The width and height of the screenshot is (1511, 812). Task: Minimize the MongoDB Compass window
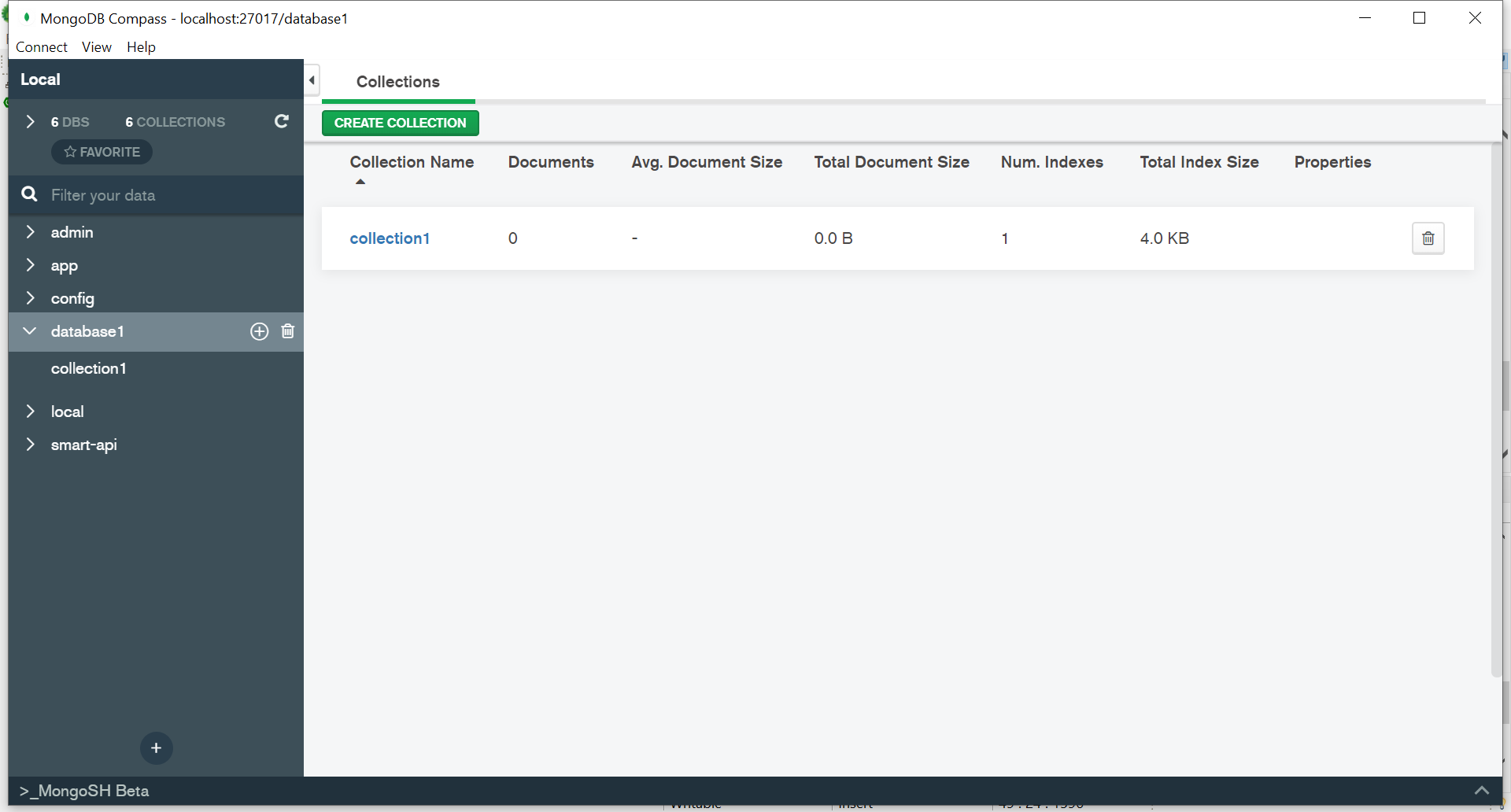1365,17
